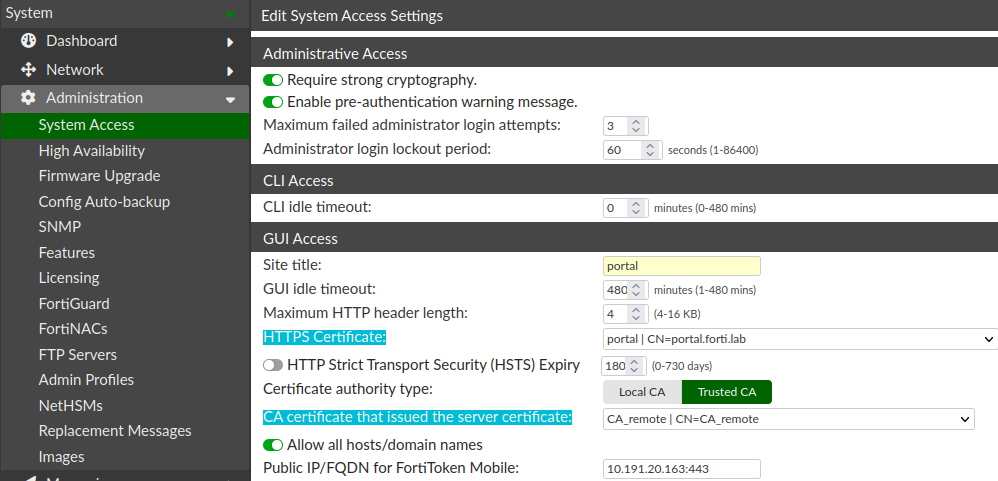998x481 pixels.
Task: Expand the Network submenu arrow
Action: point(230,71)
